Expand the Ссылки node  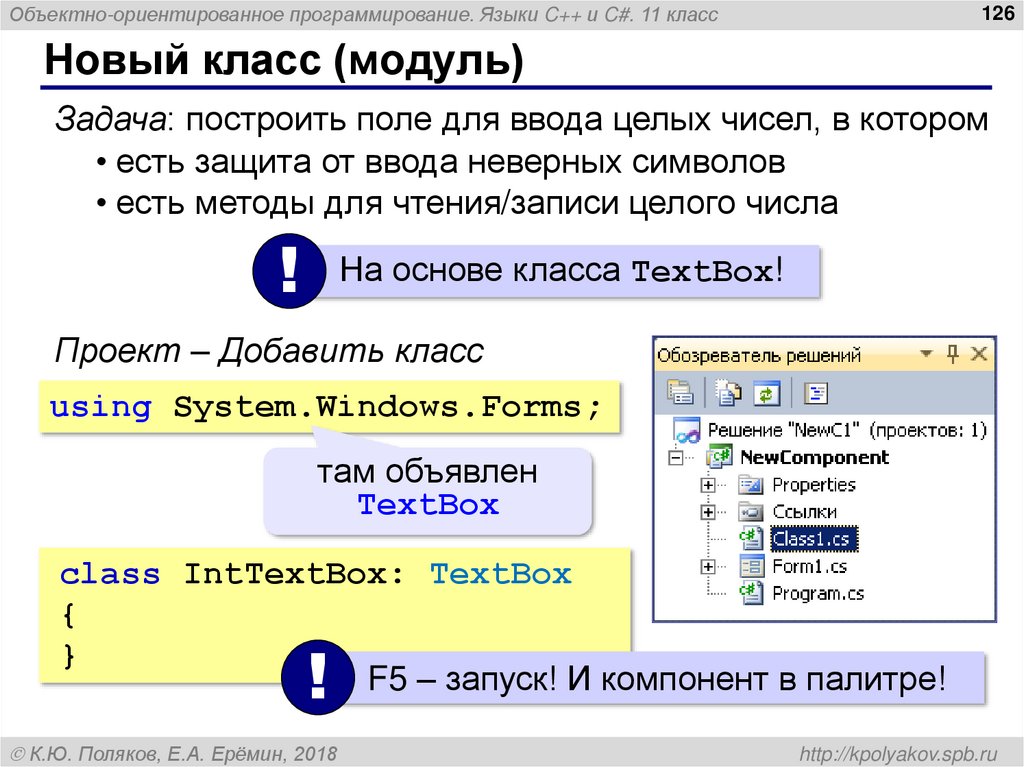pos(707,512)
